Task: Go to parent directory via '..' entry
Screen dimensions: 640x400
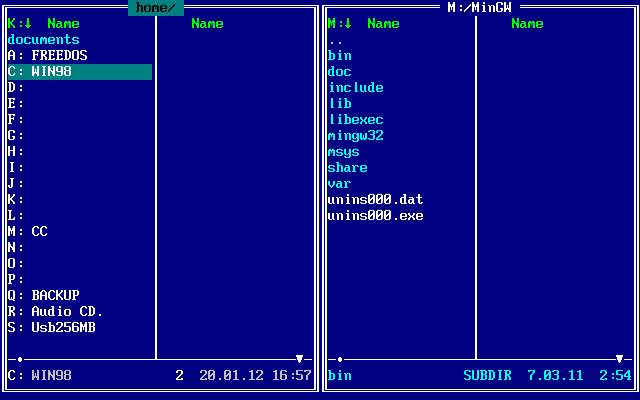Action: [x=336, y=40]
